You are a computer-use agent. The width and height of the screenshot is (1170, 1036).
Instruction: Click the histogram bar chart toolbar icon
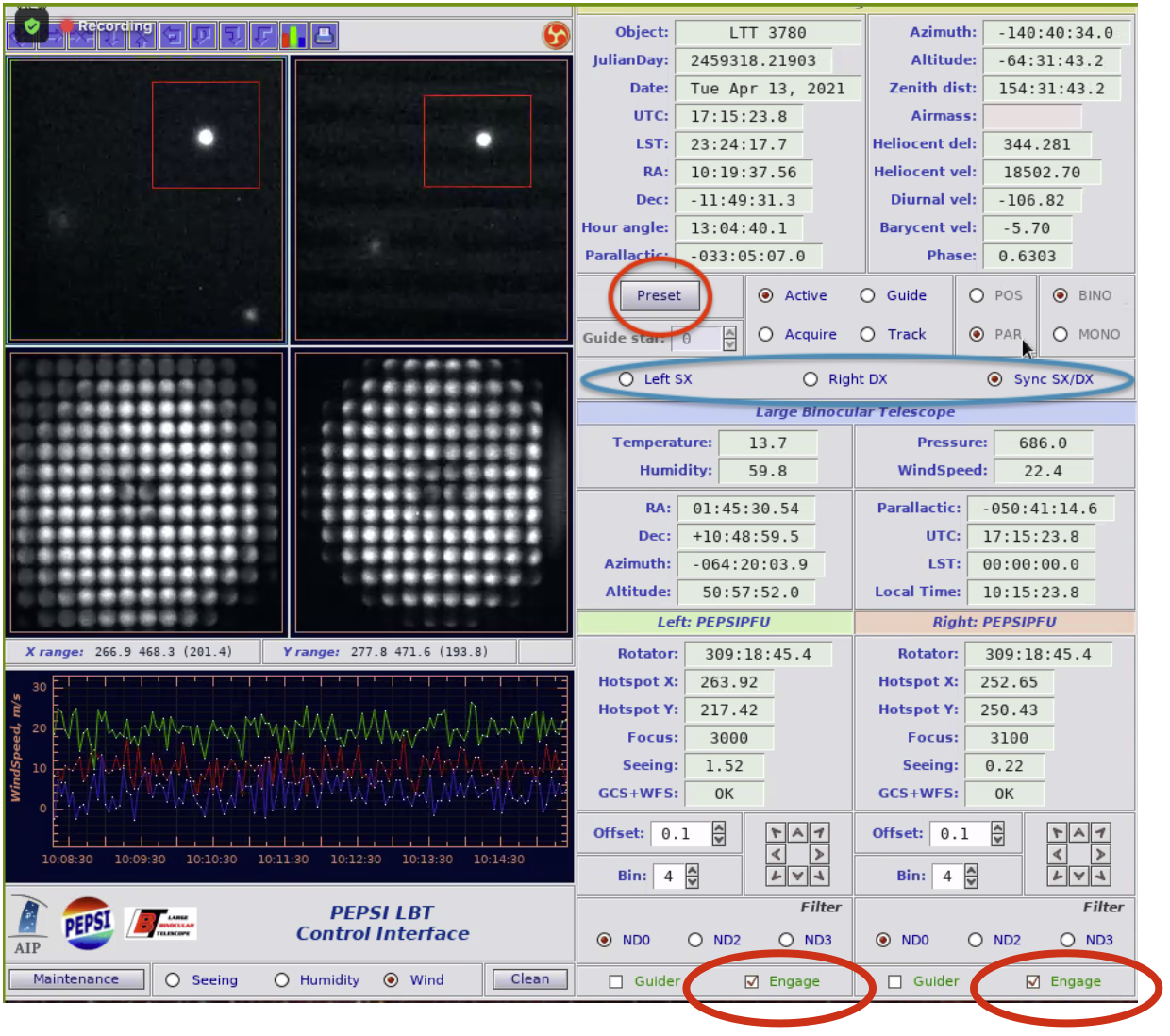click(293, 36)
